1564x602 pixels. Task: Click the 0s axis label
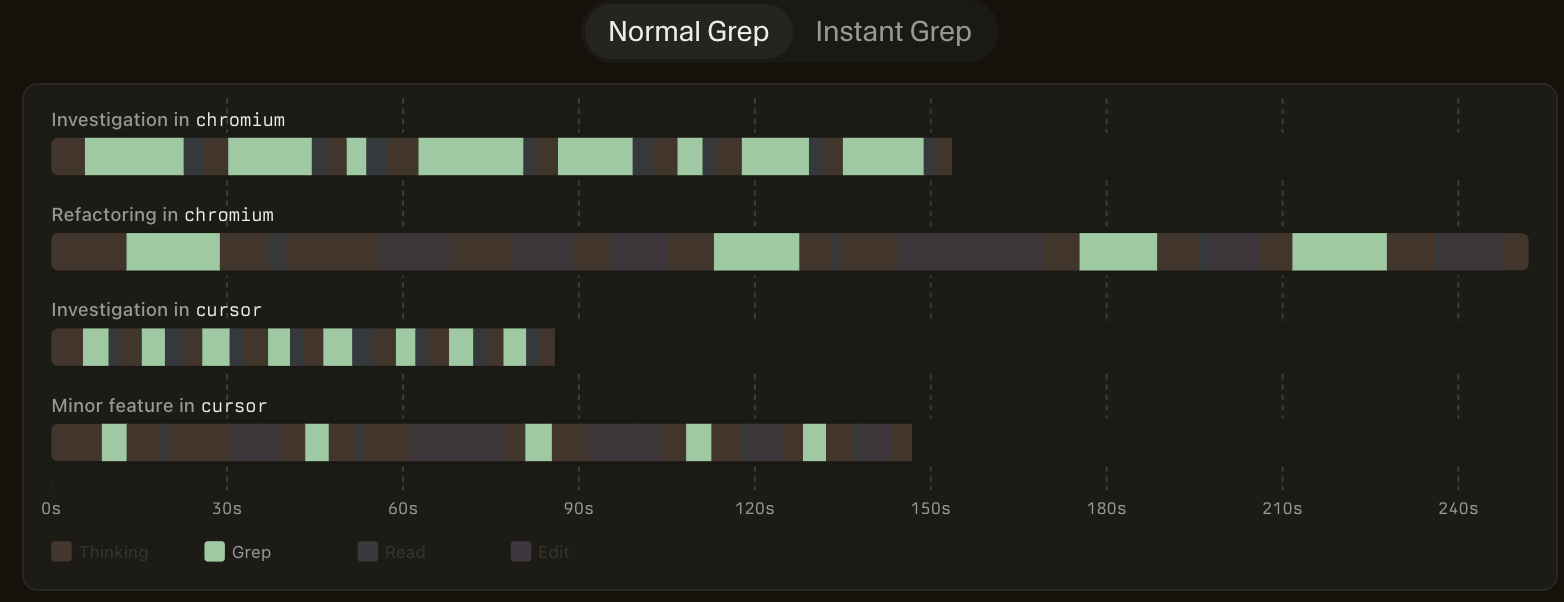point(51,509)
